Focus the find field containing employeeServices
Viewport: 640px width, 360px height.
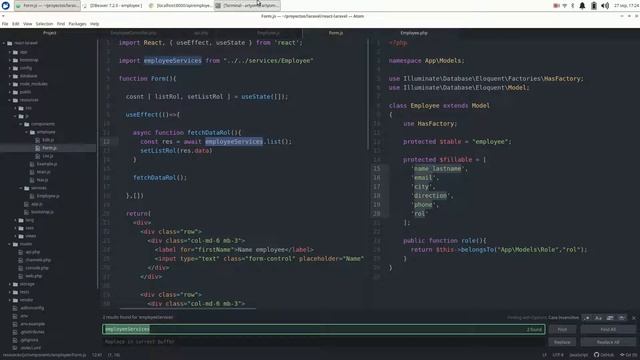coord(323,329)
